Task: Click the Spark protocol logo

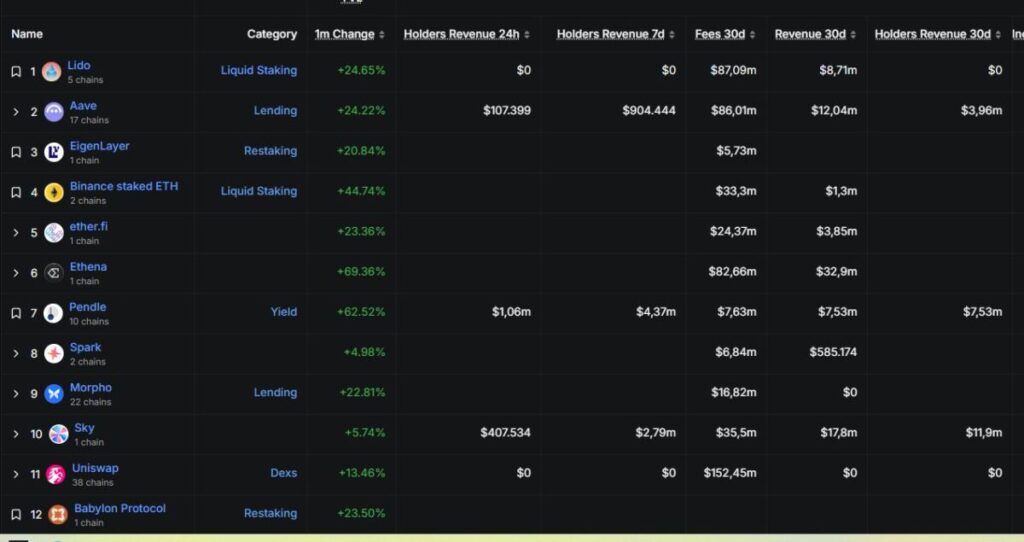Action: coord(54,353)
